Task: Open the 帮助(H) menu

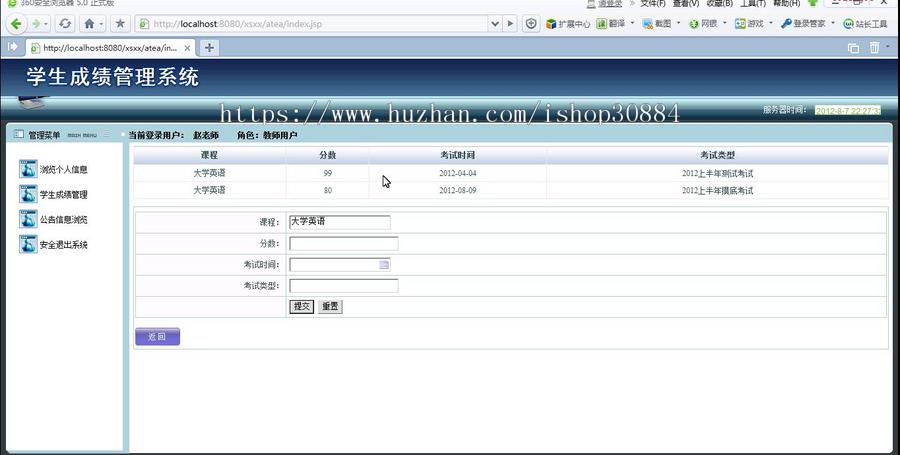Action: (786, 3)
